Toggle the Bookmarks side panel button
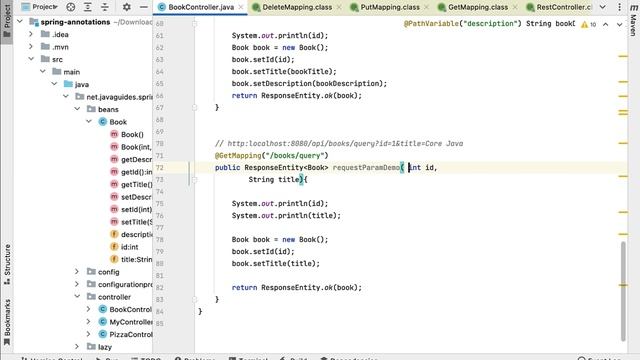This screenshot has height=360, width=640. (7, 322)
